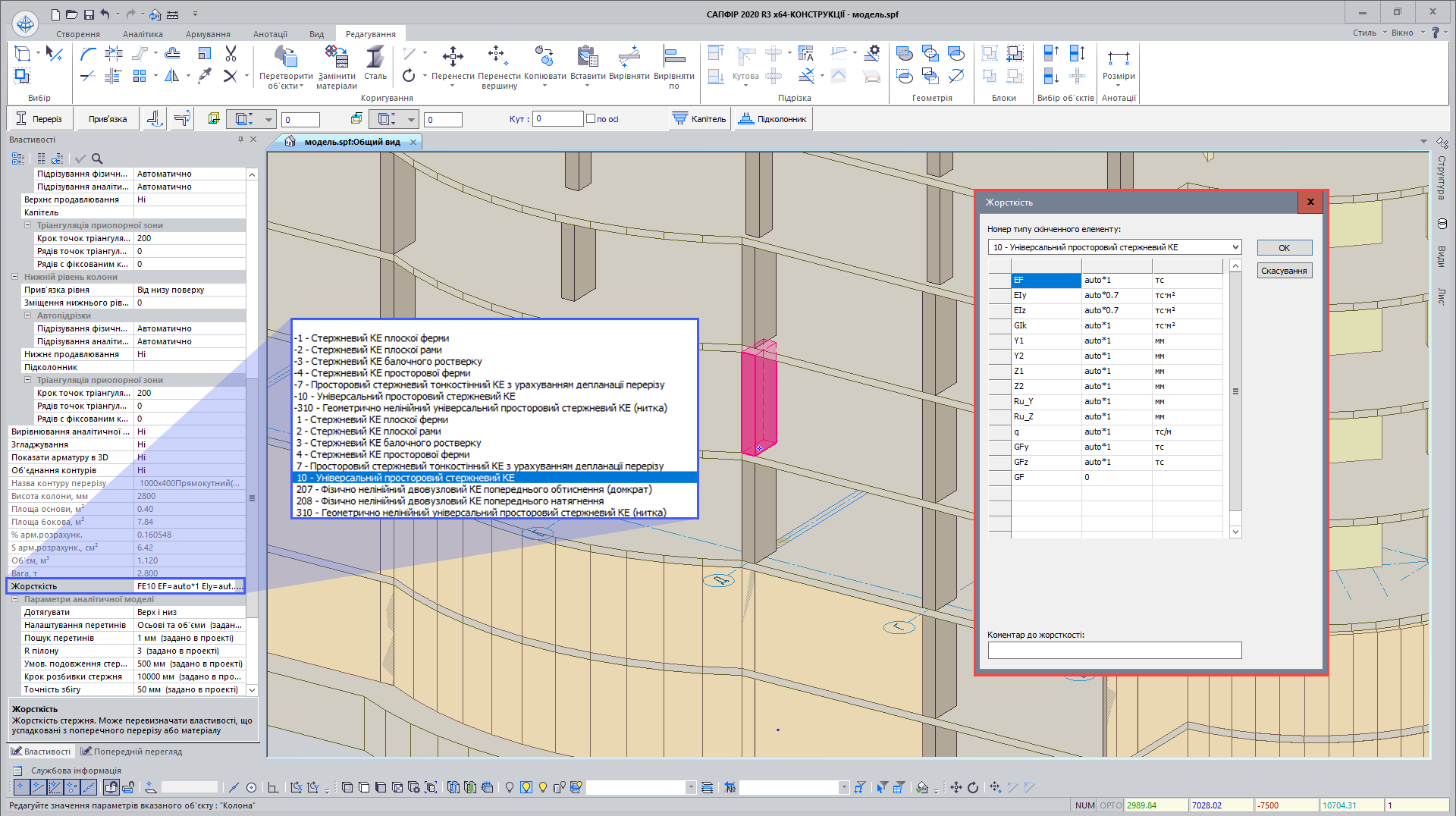
Task: Click the Скасування cancel button
Action: (1283, 271)
